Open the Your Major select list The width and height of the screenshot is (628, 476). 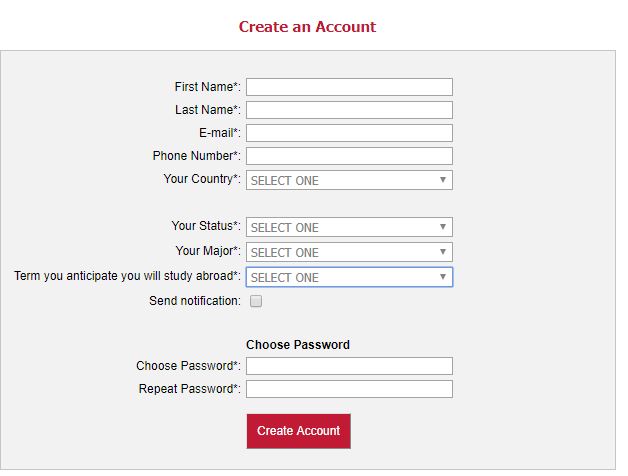tap(349, 252)
